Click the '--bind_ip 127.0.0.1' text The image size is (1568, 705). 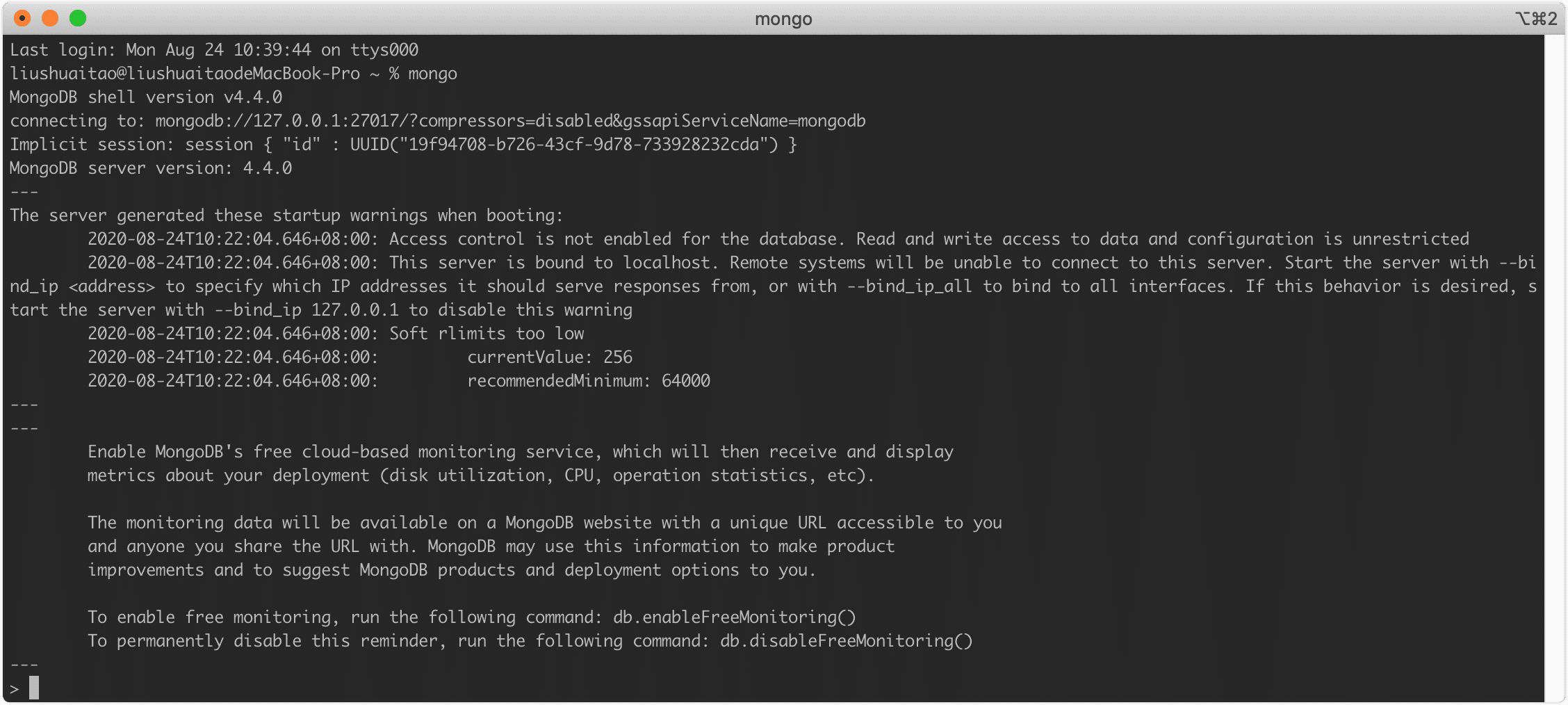tap(307, 310)
